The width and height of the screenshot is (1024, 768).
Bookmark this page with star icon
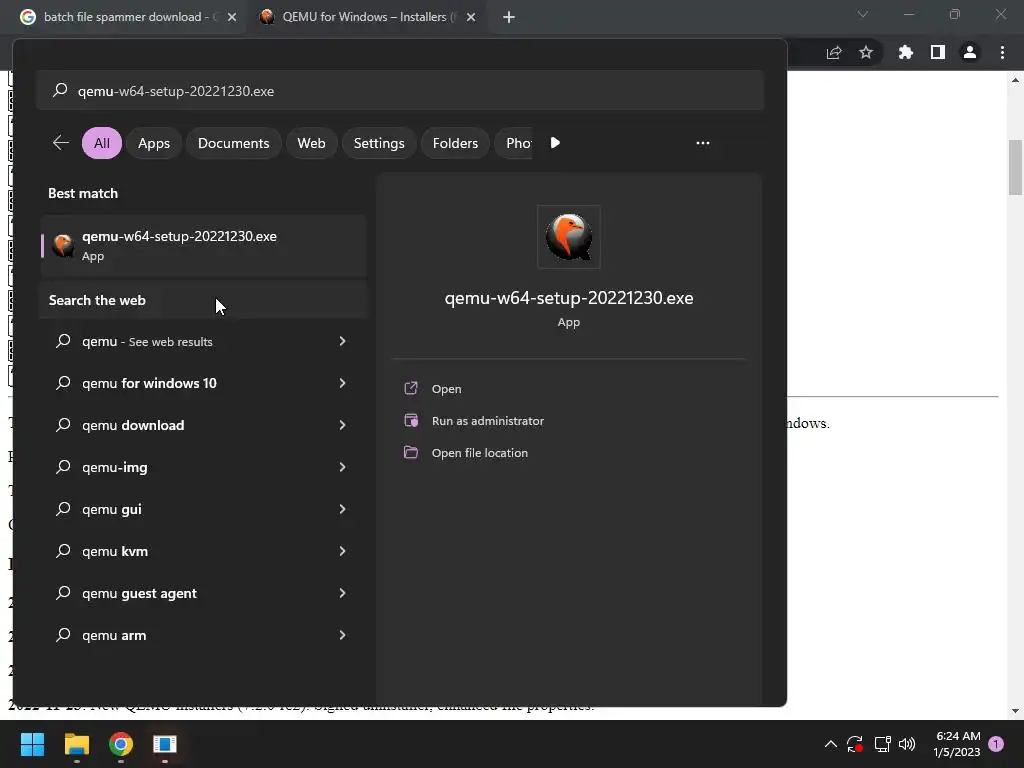(866, 52)
